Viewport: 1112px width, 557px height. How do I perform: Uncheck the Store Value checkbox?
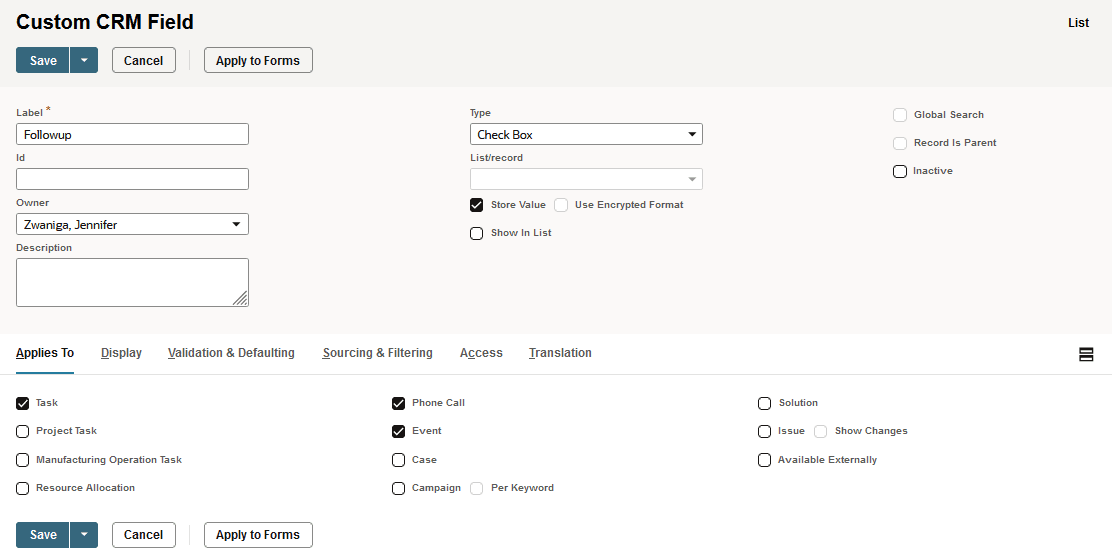click(x=477, y=205)
